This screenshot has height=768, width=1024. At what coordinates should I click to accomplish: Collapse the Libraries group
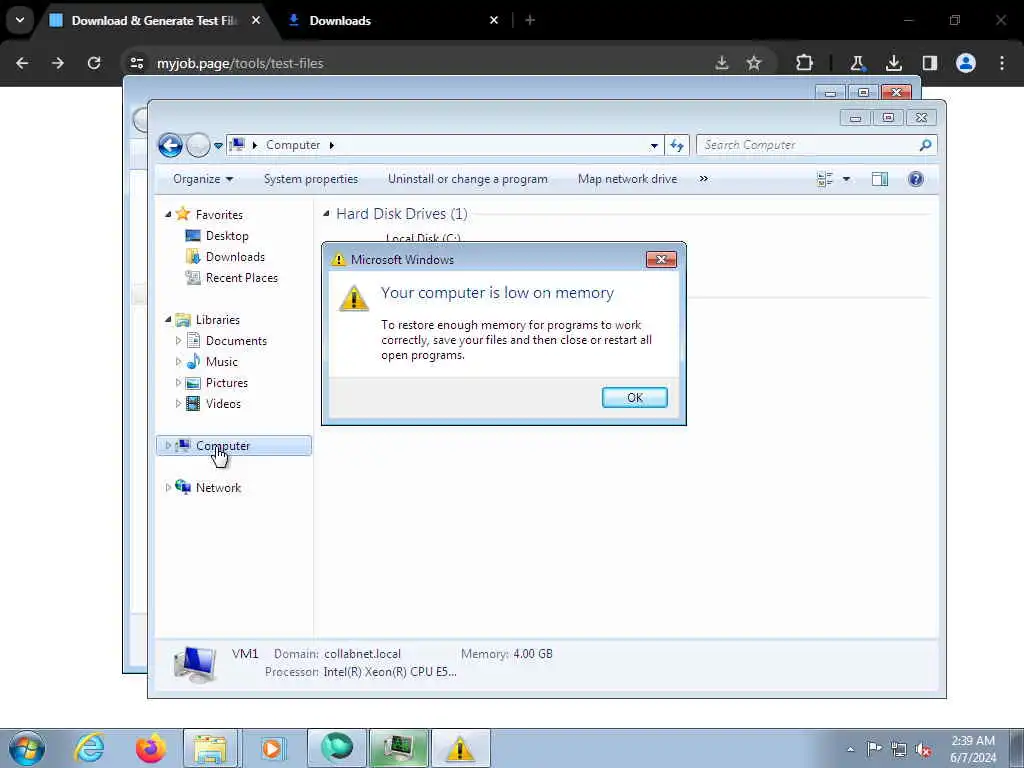pyautogui.click(x=168, y=319)
